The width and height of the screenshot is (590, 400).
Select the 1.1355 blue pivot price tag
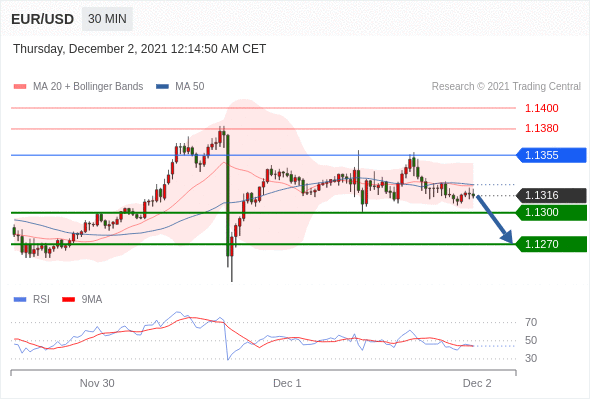pos(551,155)
